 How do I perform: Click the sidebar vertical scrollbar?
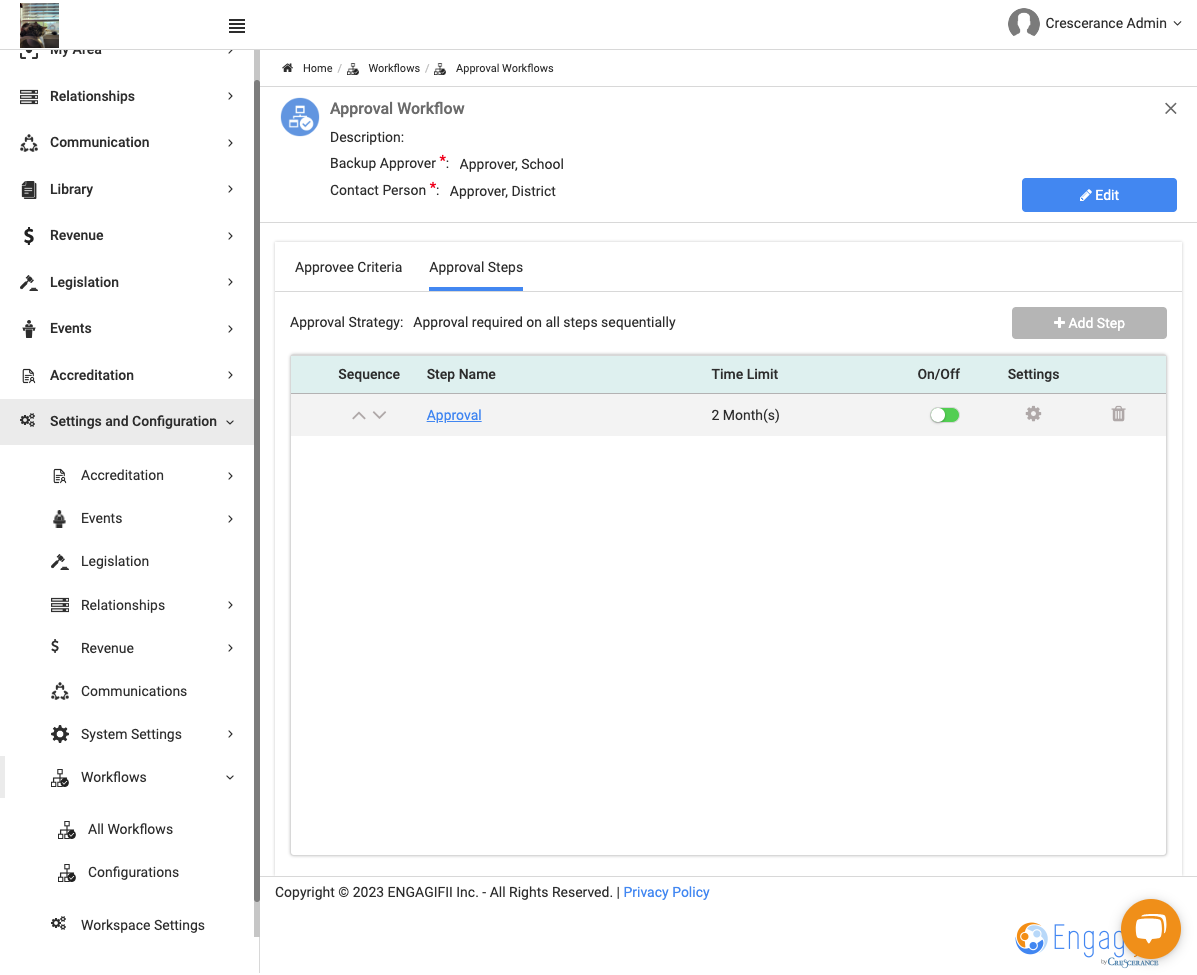coord(256,489)
